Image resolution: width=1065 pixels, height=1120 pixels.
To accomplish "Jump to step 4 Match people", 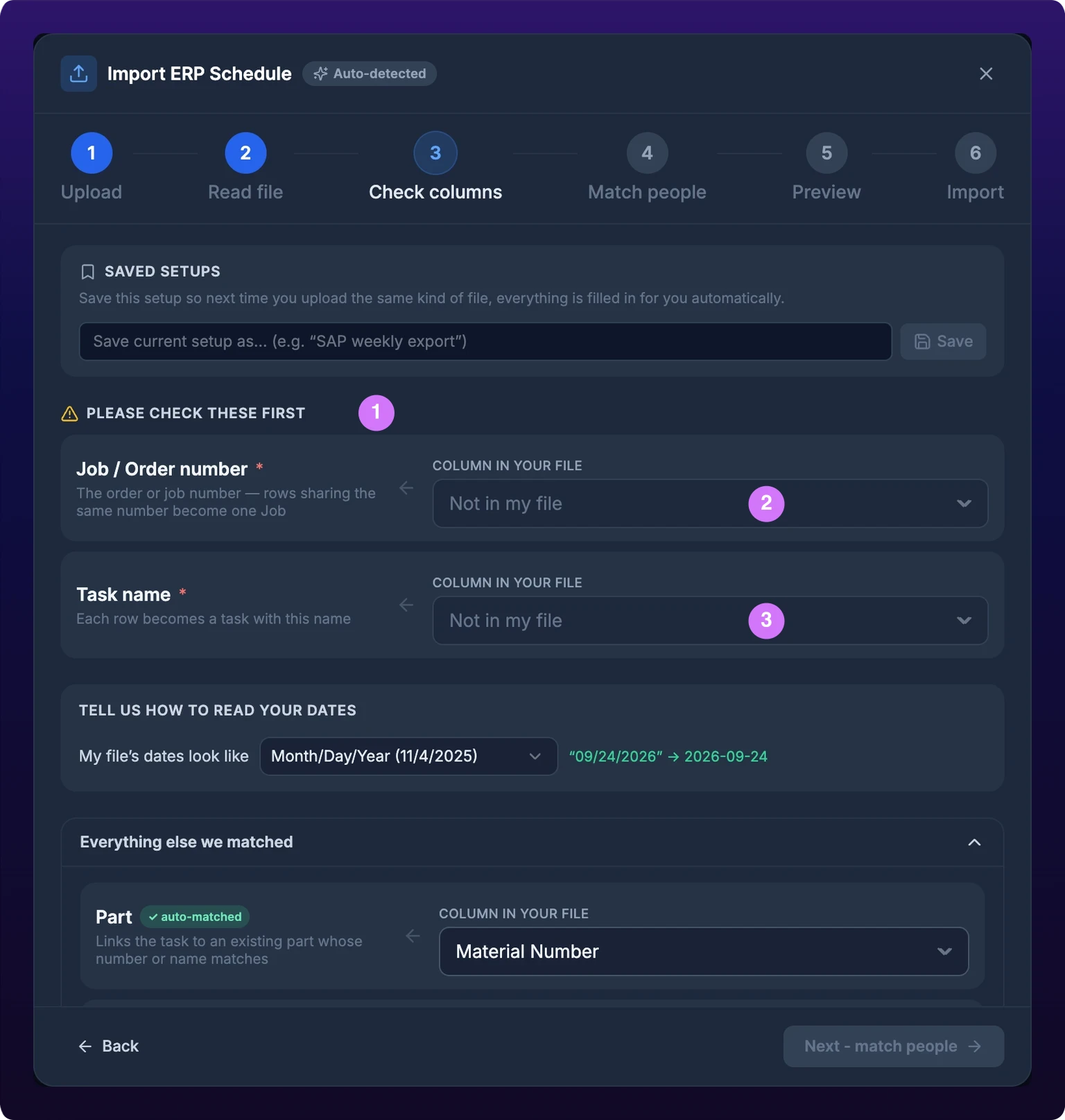I will pyautogui.click(x=647, y=167).
